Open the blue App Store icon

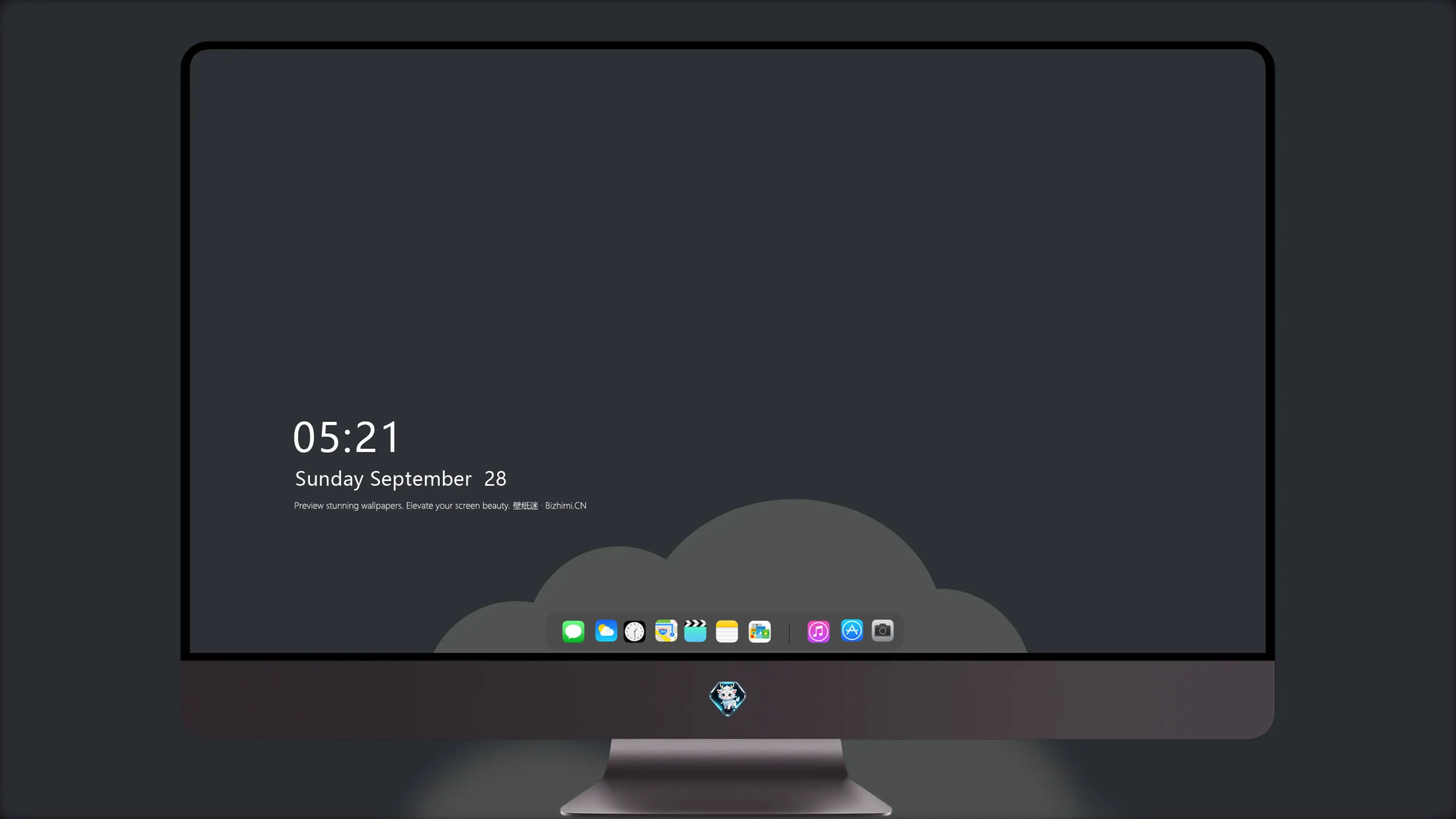tap(852, 630)
